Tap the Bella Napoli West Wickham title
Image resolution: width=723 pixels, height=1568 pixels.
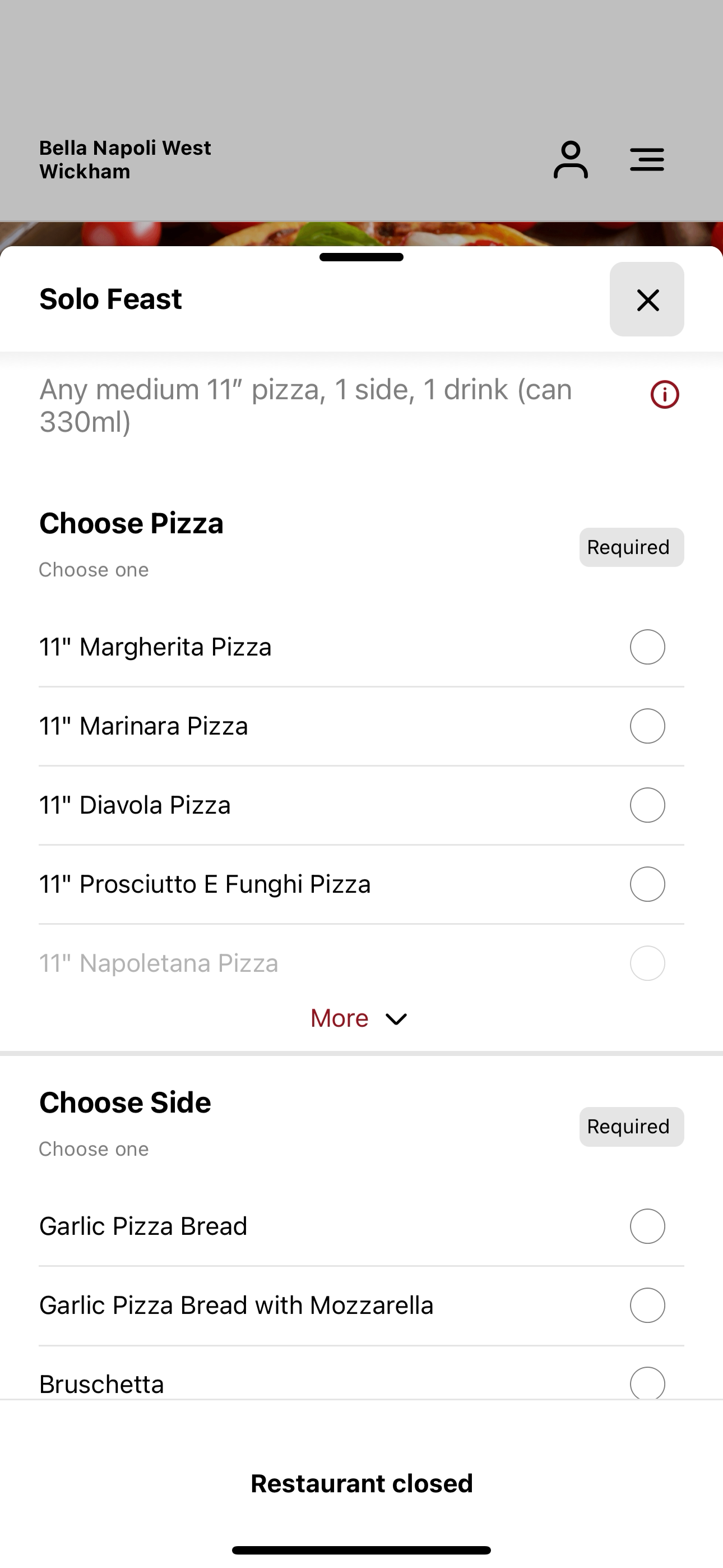click(x=125, y=159)
